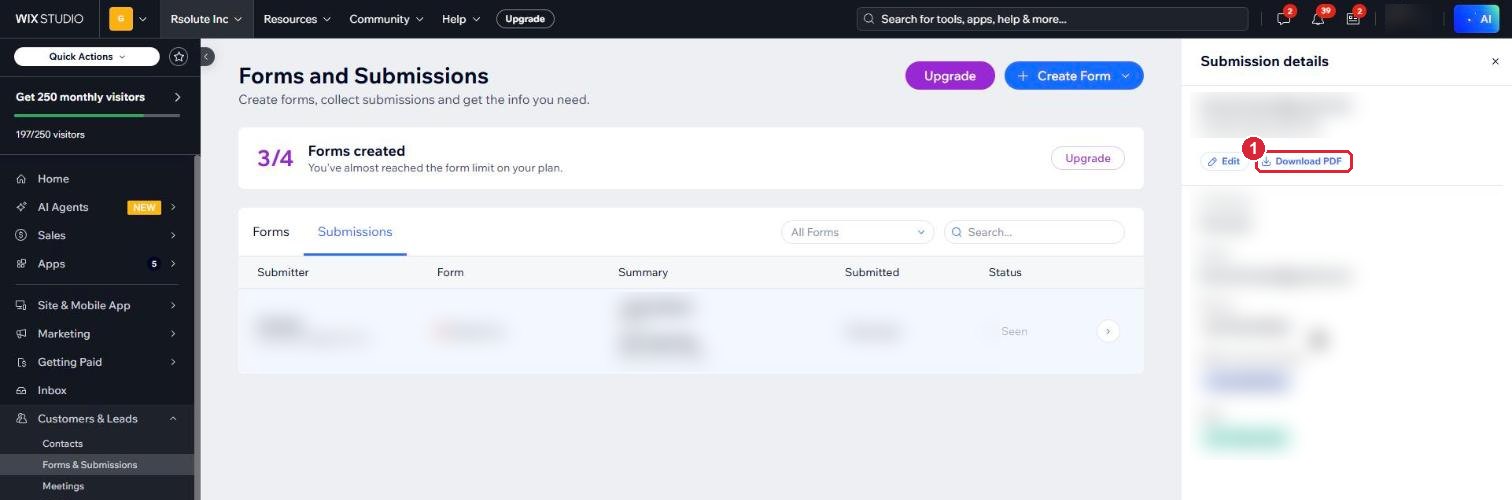Click the Inbox icon
The width and height of the screenshot is (1512, 500).
[22, 390]
